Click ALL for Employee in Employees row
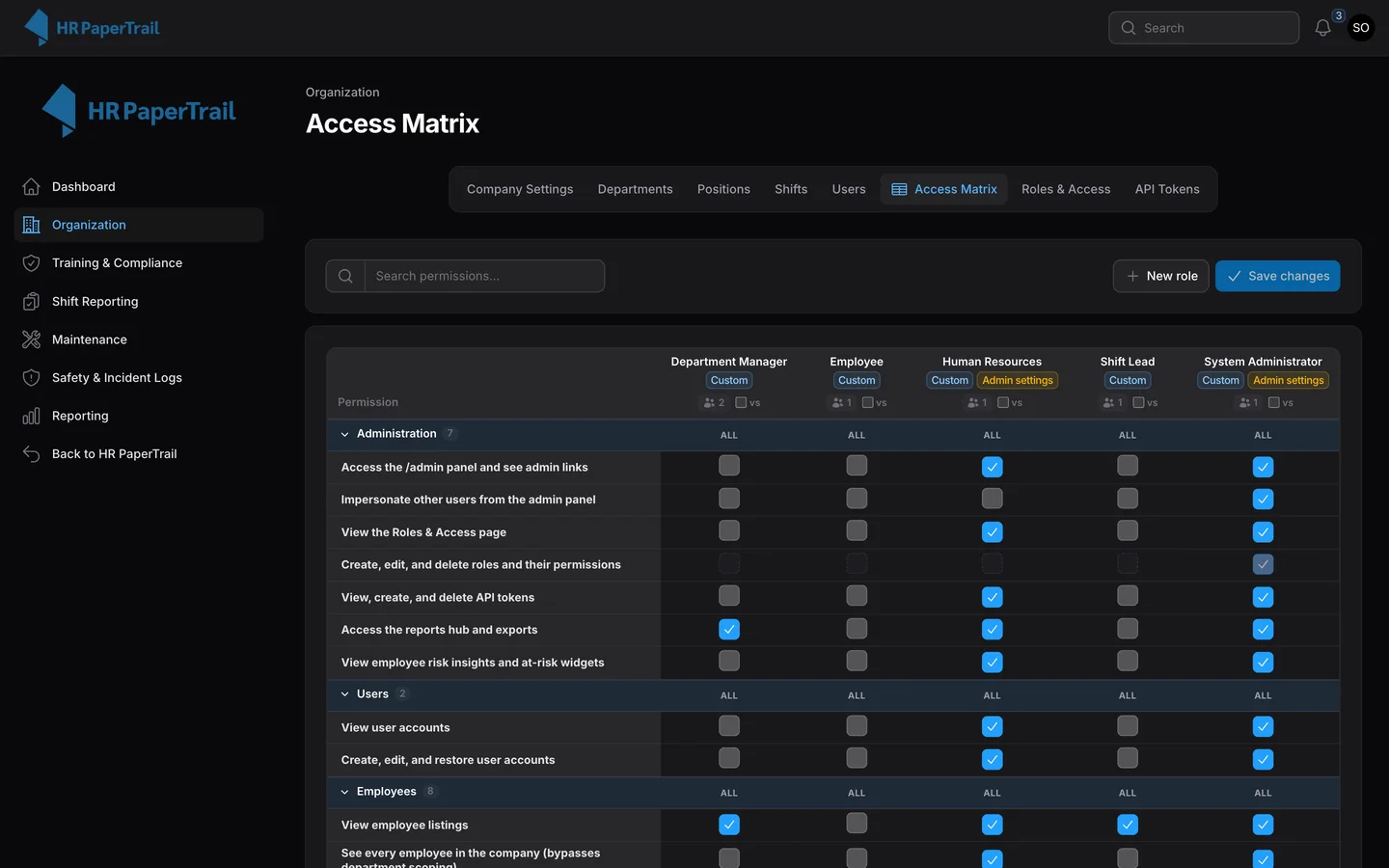 (x=857, y=793)
